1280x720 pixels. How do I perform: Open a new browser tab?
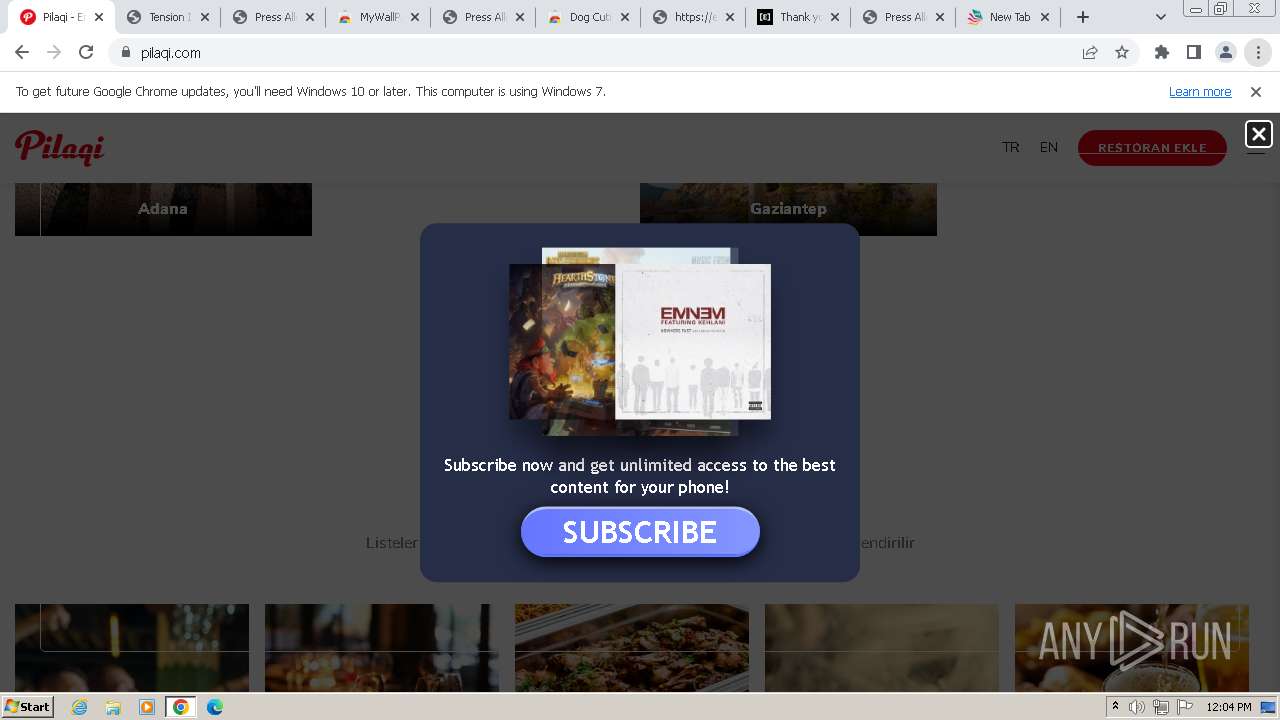(x=1083, y=17)
